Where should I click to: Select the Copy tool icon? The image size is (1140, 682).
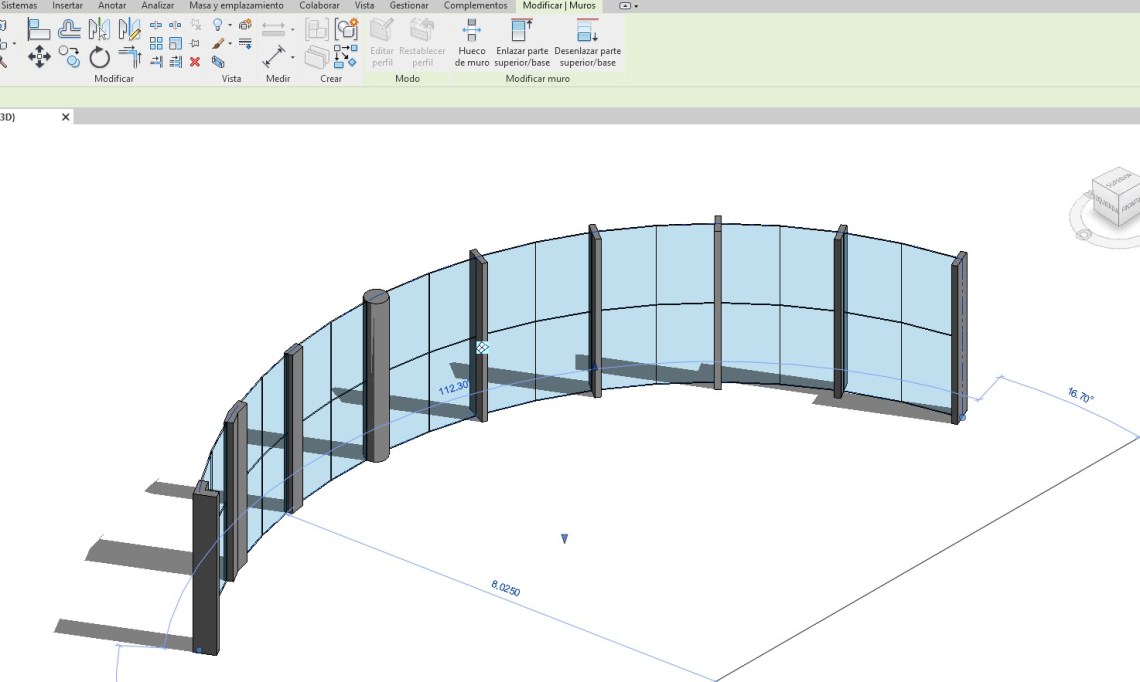point(69,55)
